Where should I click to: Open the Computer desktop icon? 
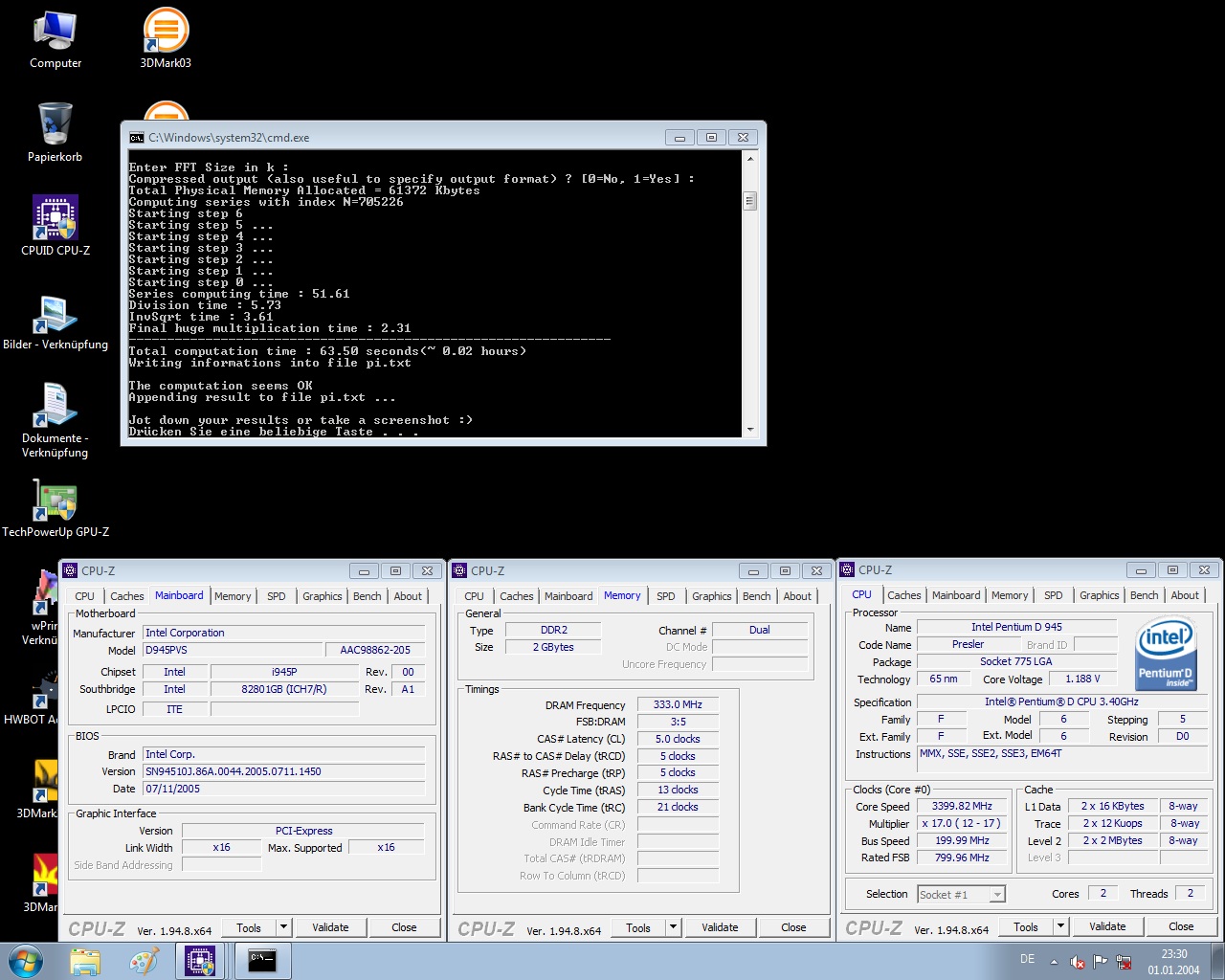[x=56, y=40]
